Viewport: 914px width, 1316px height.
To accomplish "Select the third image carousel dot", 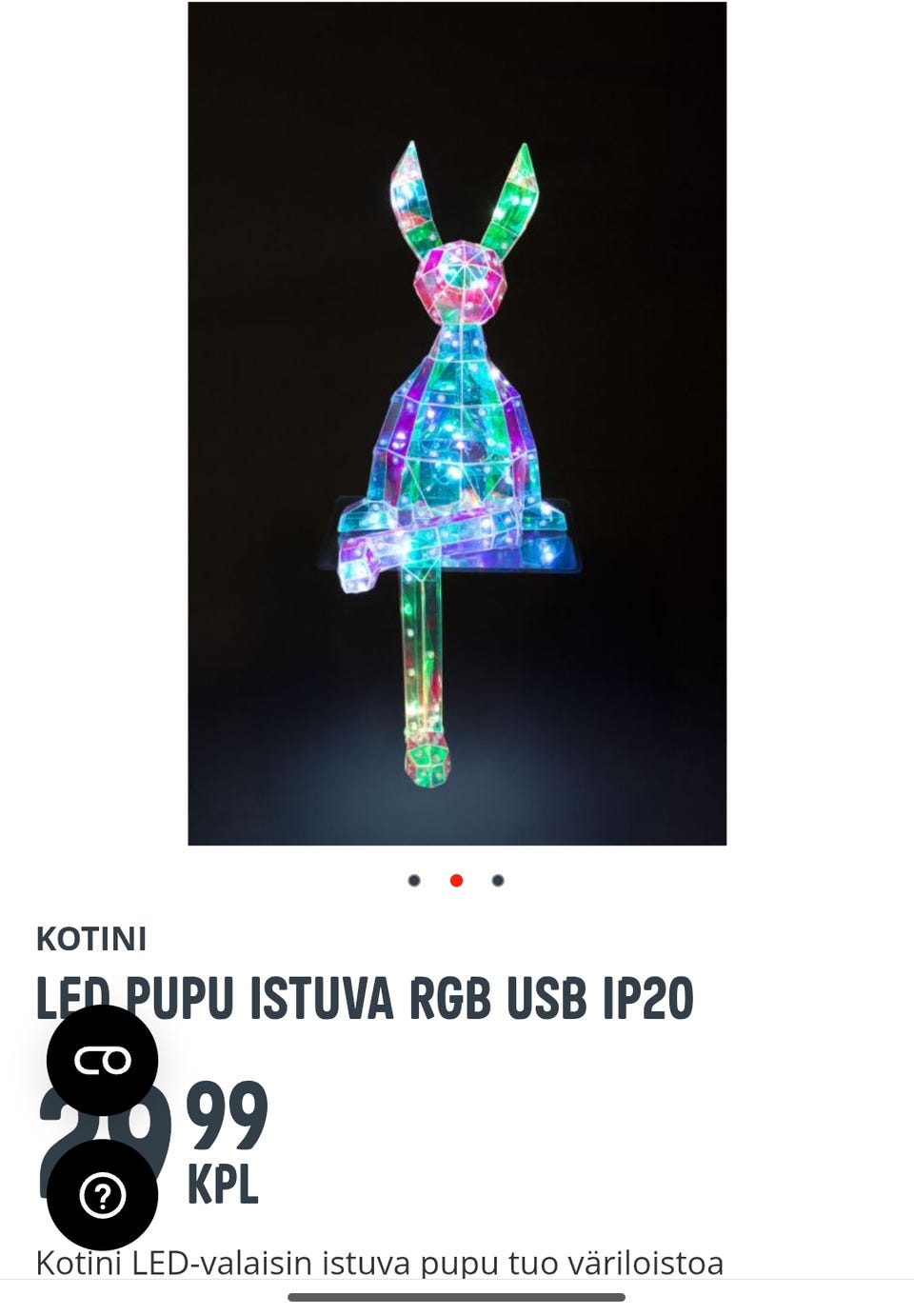I will pos(498,880).
